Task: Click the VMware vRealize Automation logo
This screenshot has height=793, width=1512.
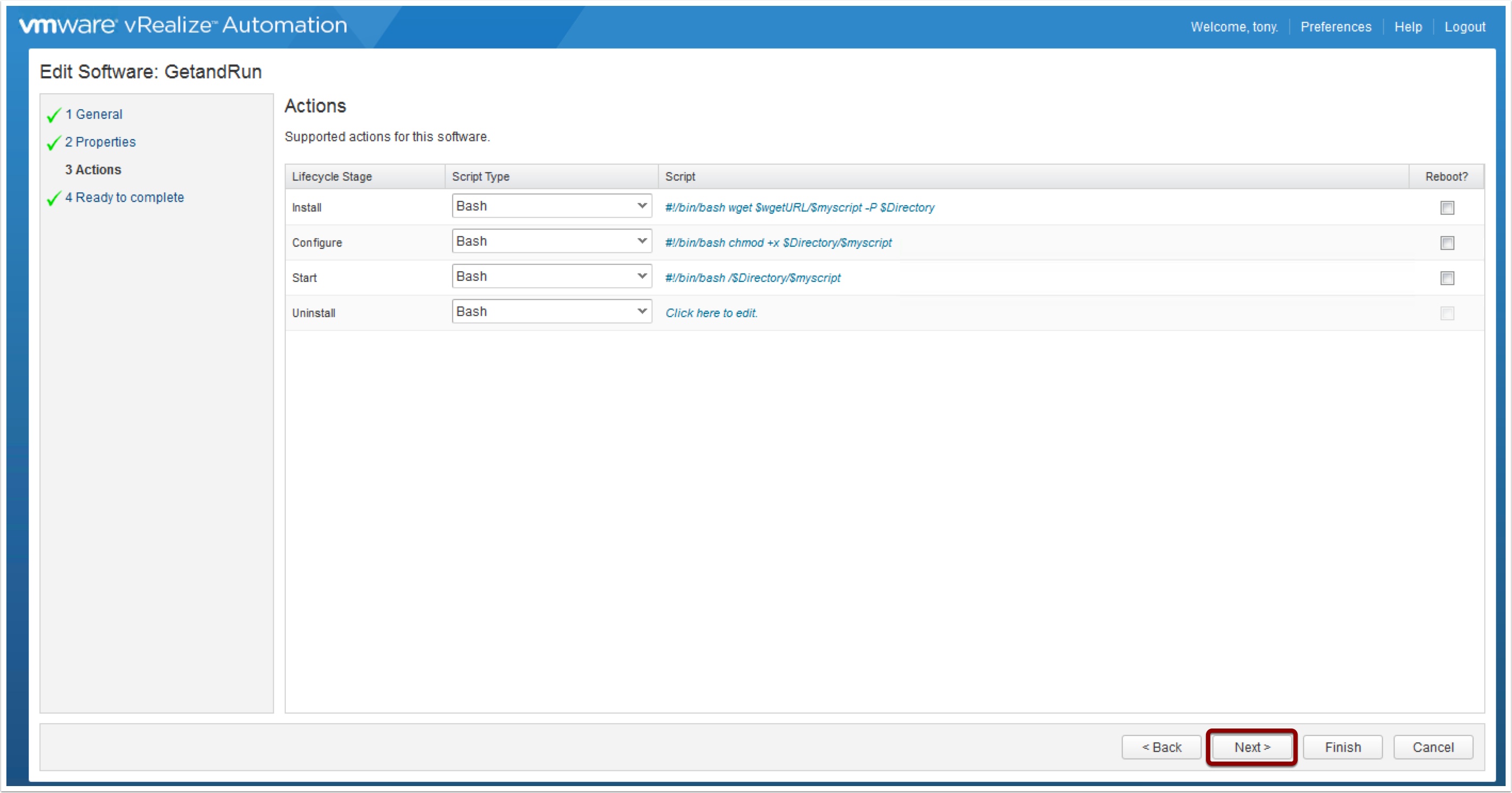Action: pyautogui.click(x=183, y=25)
